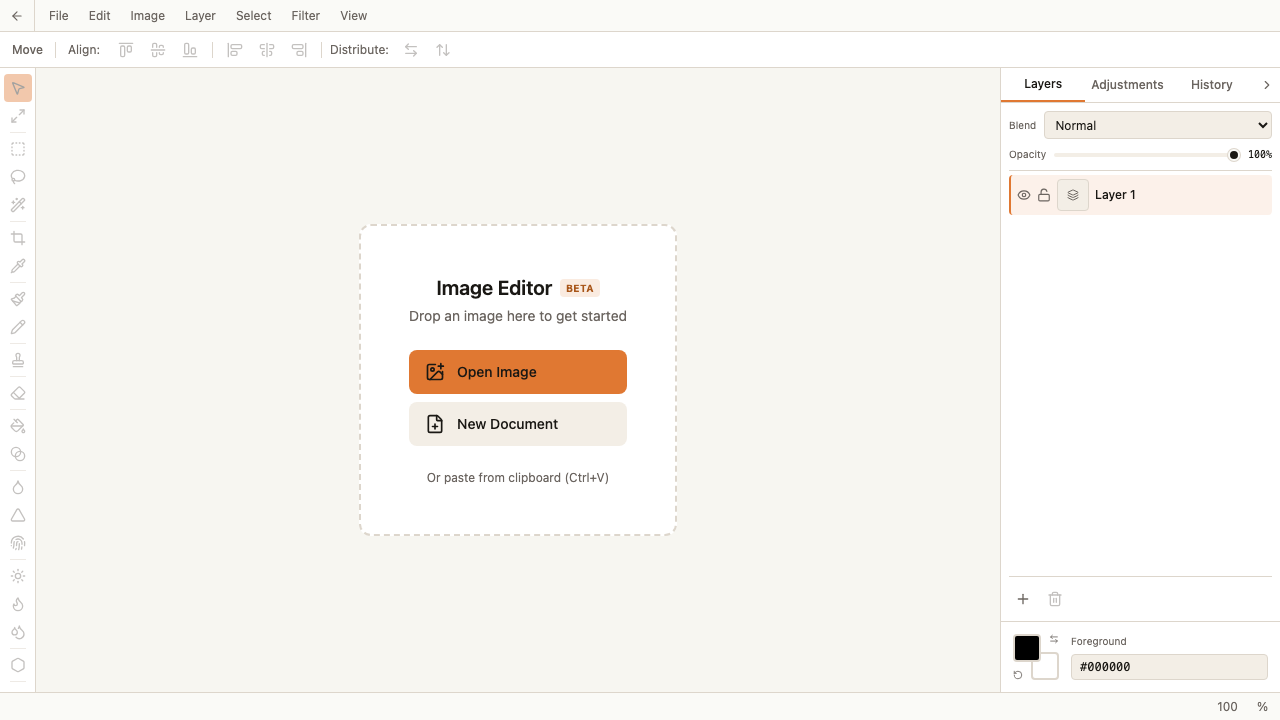Align layers to top edges
This screenshot has height=720, width=1280.
pos(126,50)
